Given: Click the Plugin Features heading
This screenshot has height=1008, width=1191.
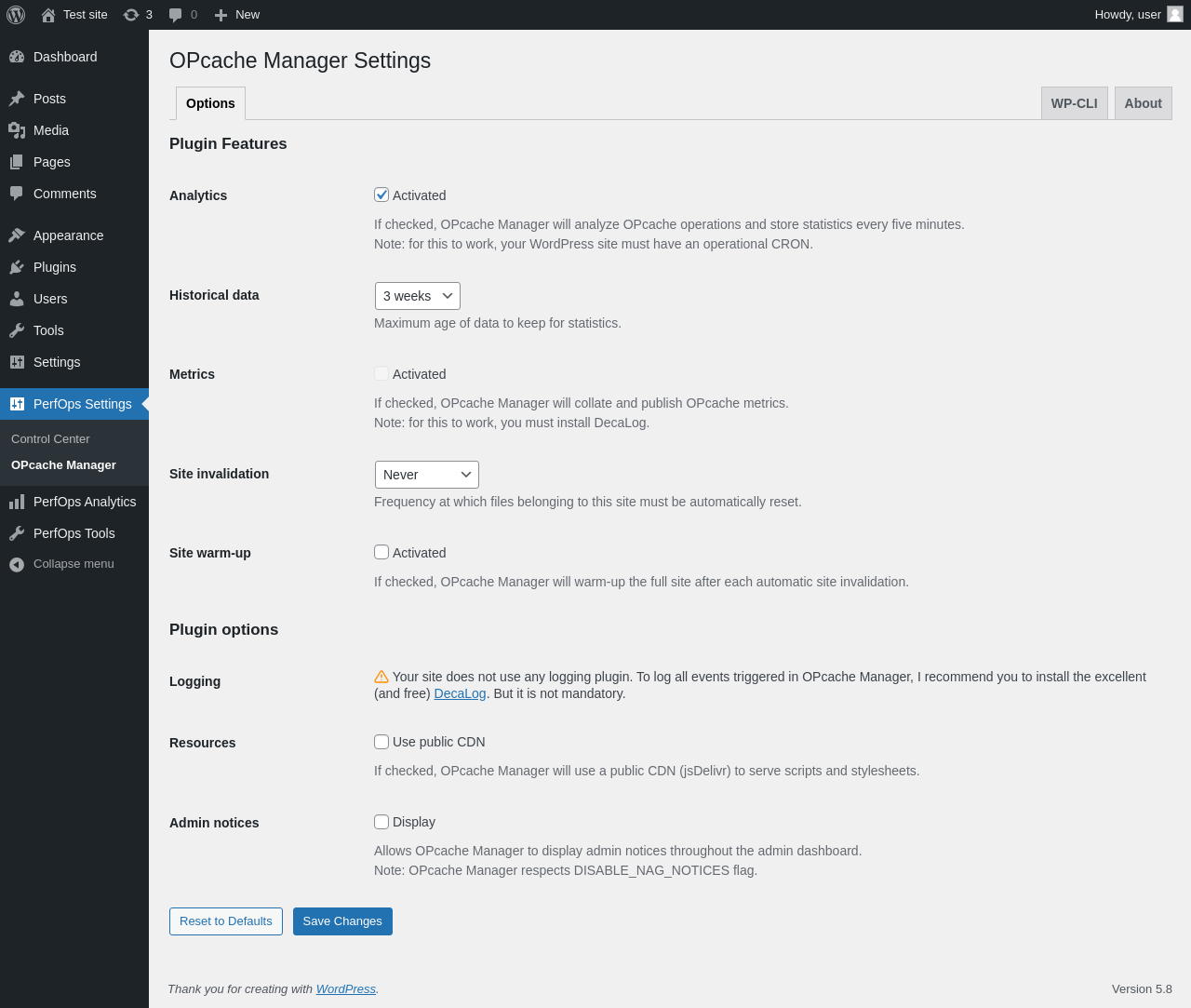Looking at the screenshot, I should coord(228,143).
